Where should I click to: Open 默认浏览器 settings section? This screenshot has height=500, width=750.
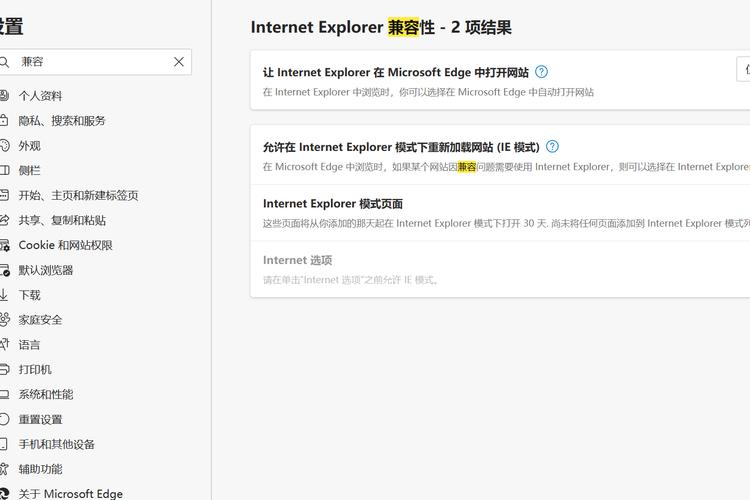coord(46,270)
